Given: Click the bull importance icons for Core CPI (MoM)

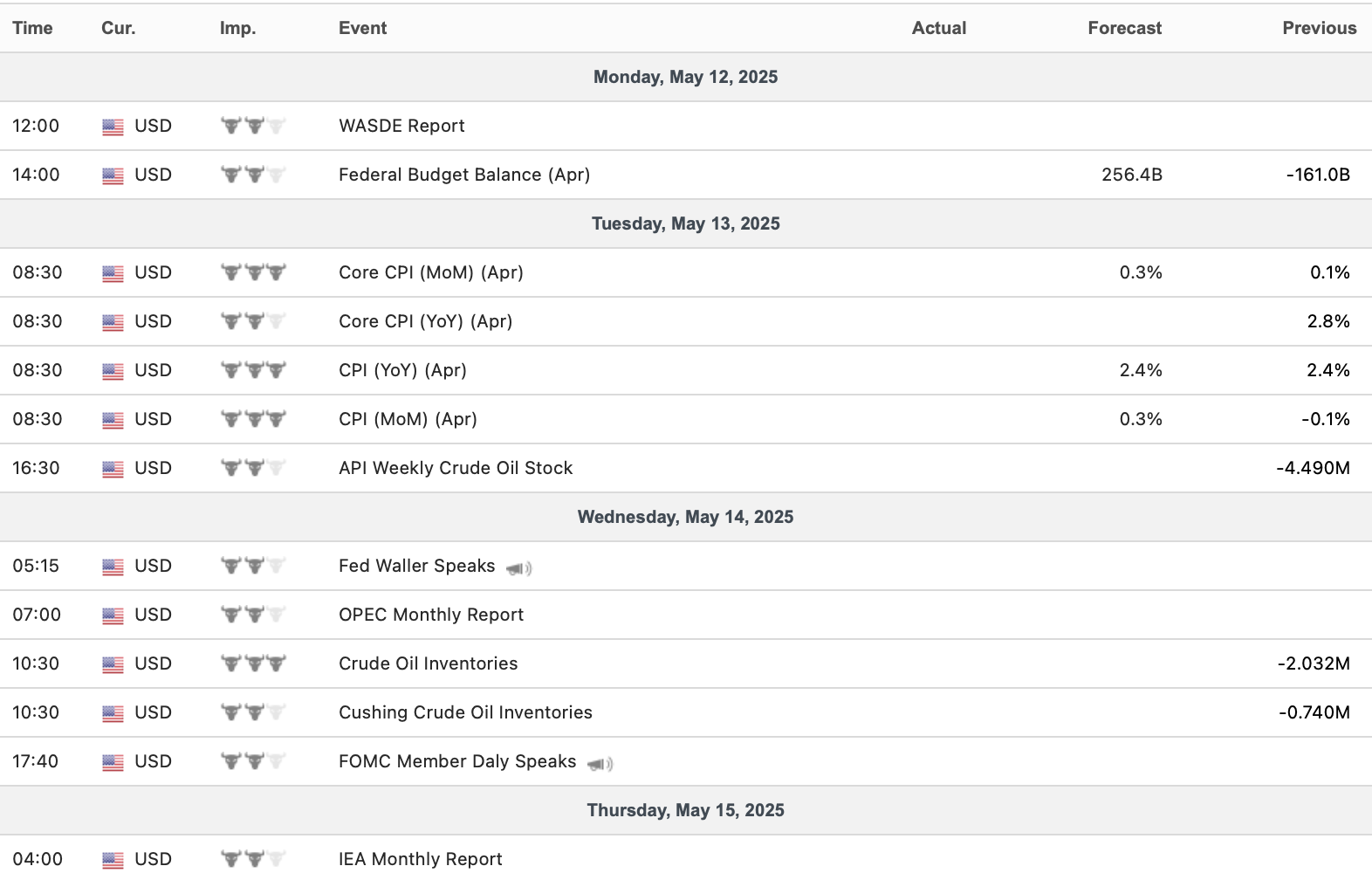Looking at the screenshot, I should tap(253, 272).
